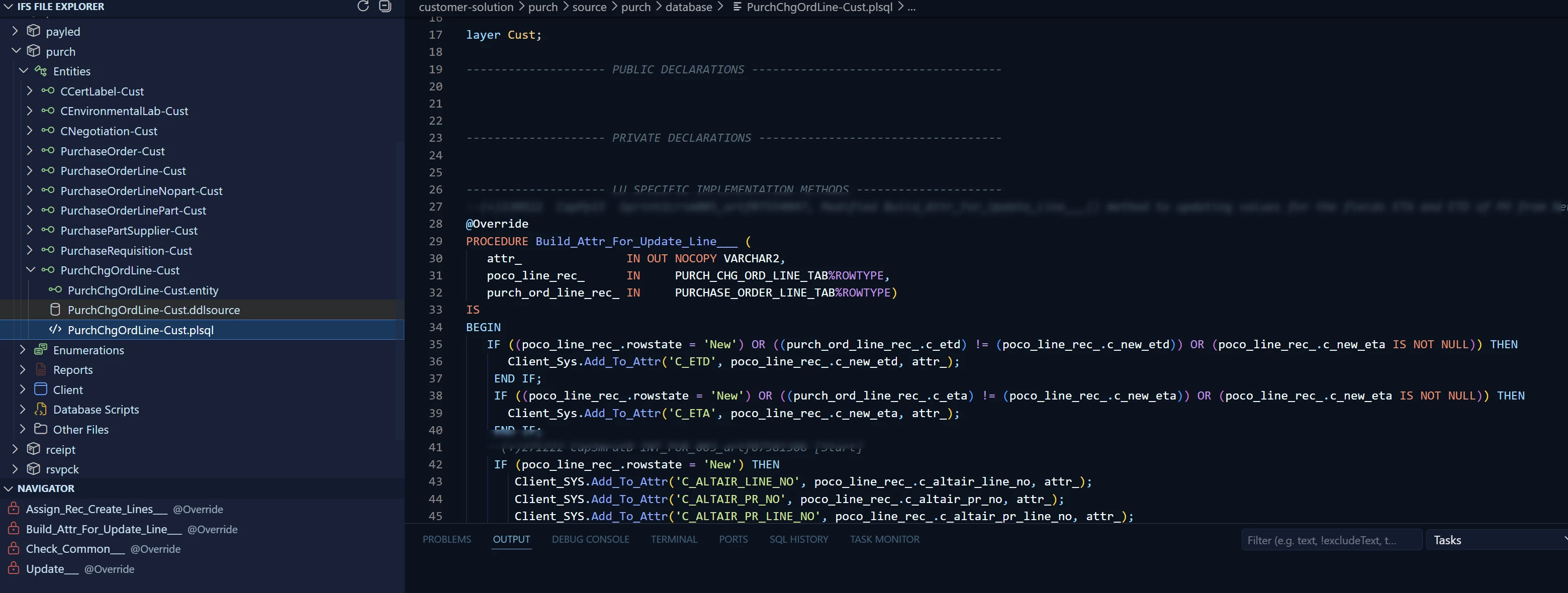The width and height of the screenshot is (1568, 593).
Task: Jump to Build_Attr_For_Update_Line___ in Navigator
Action: (x=104, y=529)
